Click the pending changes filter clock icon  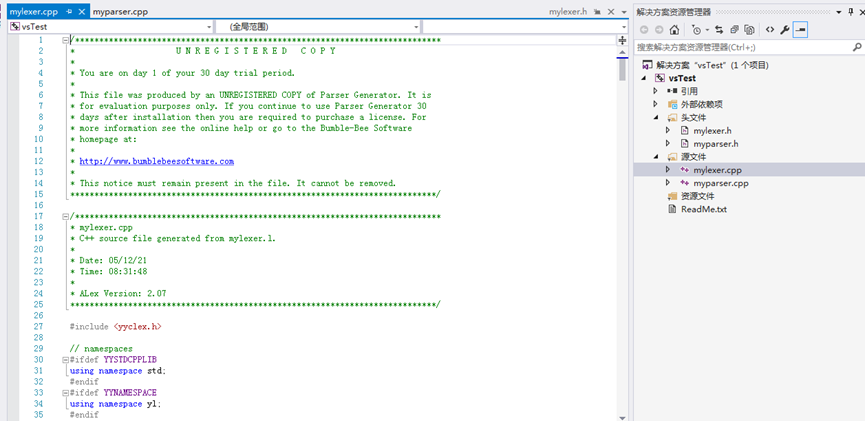(696, 30)
